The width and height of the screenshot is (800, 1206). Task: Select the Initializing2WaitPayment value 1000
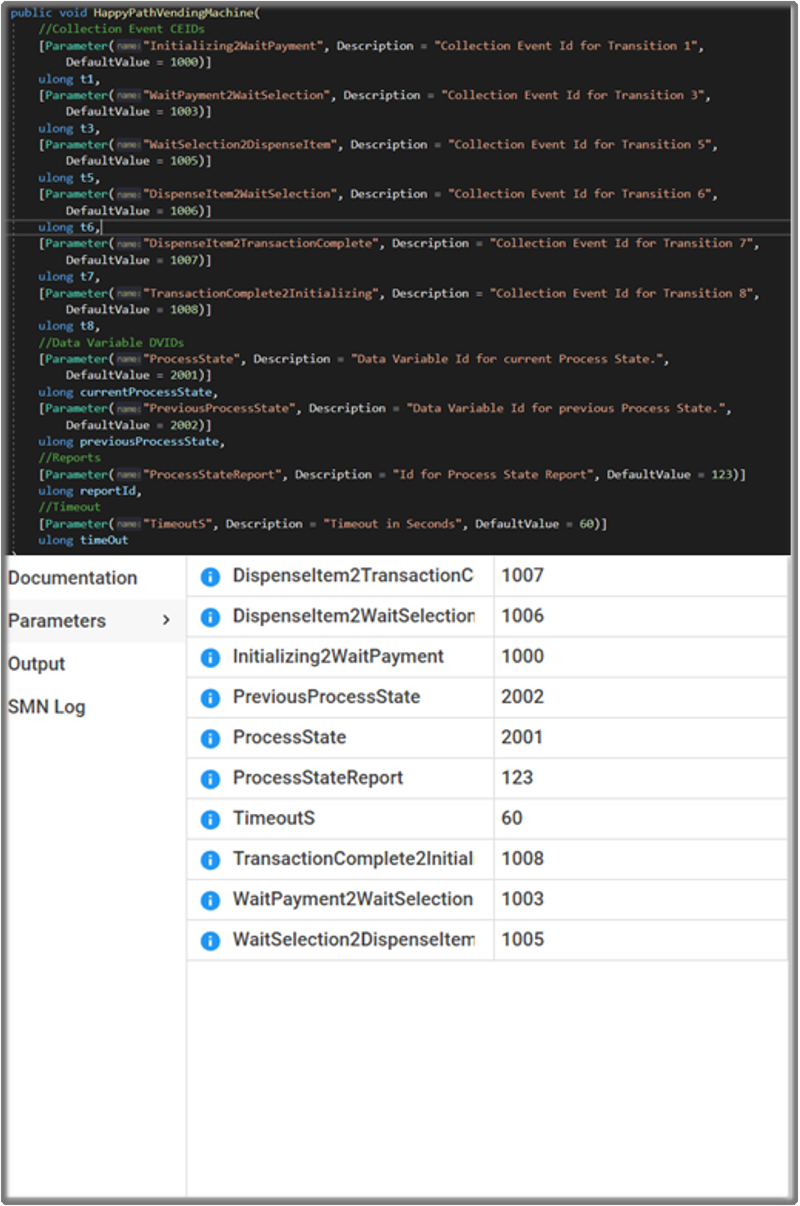click(x=522, y=656)
